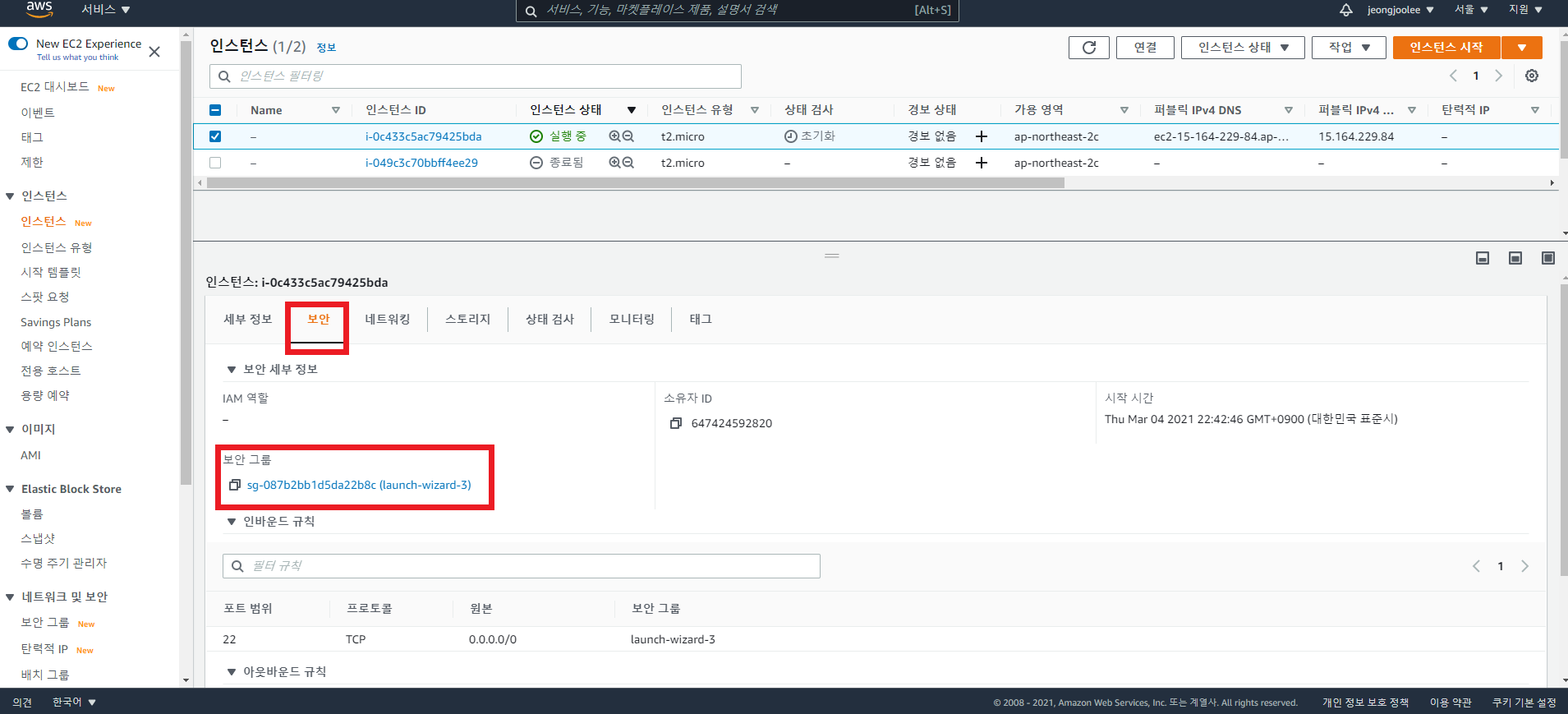Select the 보안 tab
This screenshot has height=714, width=1568.
(318, 319)
